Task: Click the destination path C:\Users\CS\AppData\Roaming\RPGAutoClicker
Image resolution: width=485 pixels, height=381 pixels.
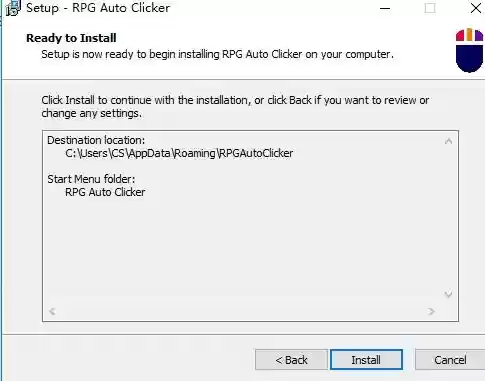Action: click(179, 153)
